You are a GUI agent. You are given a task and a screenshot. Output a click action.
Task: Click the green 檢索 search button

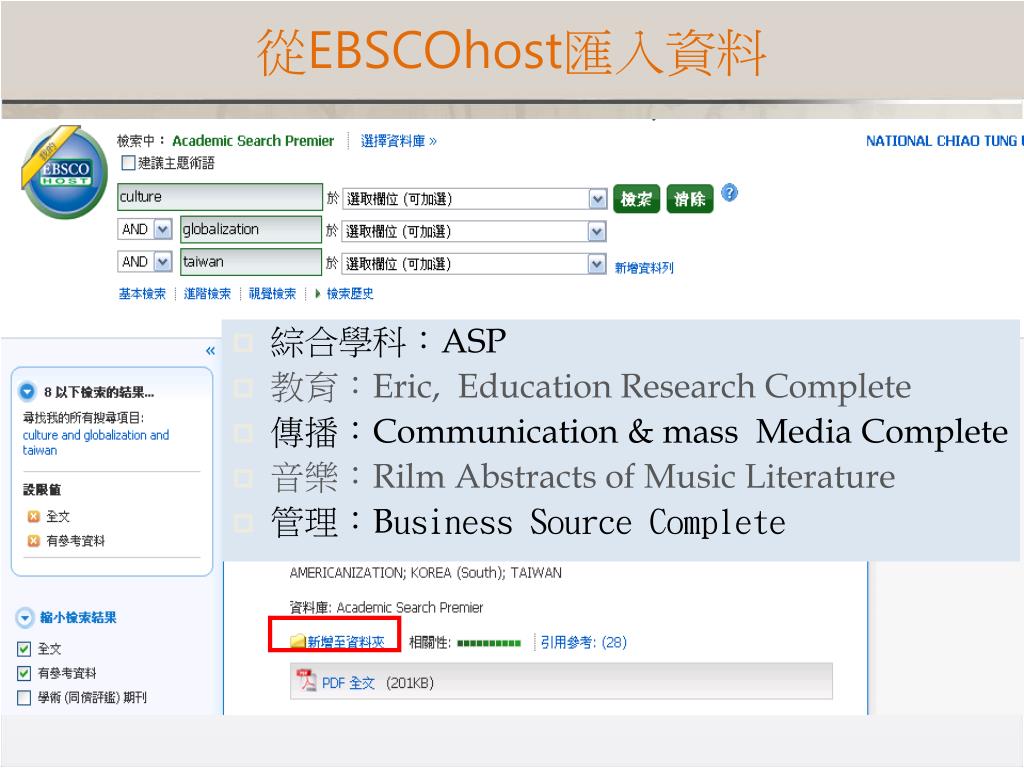click(x=636, y=199)
